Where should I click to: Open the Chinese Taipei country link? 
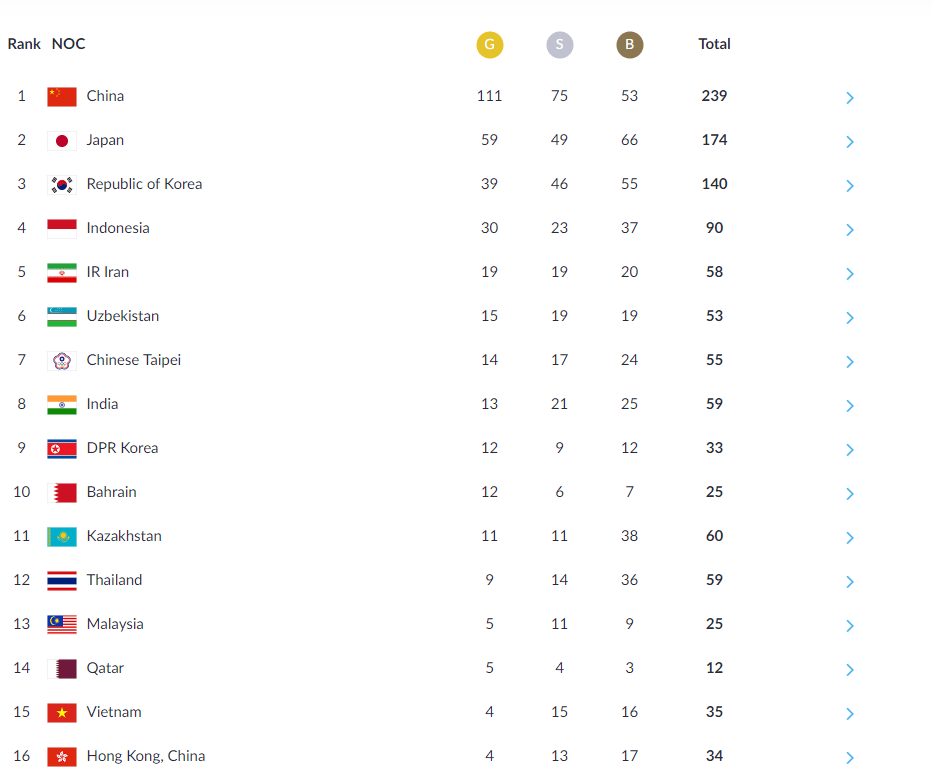(134, 360)
